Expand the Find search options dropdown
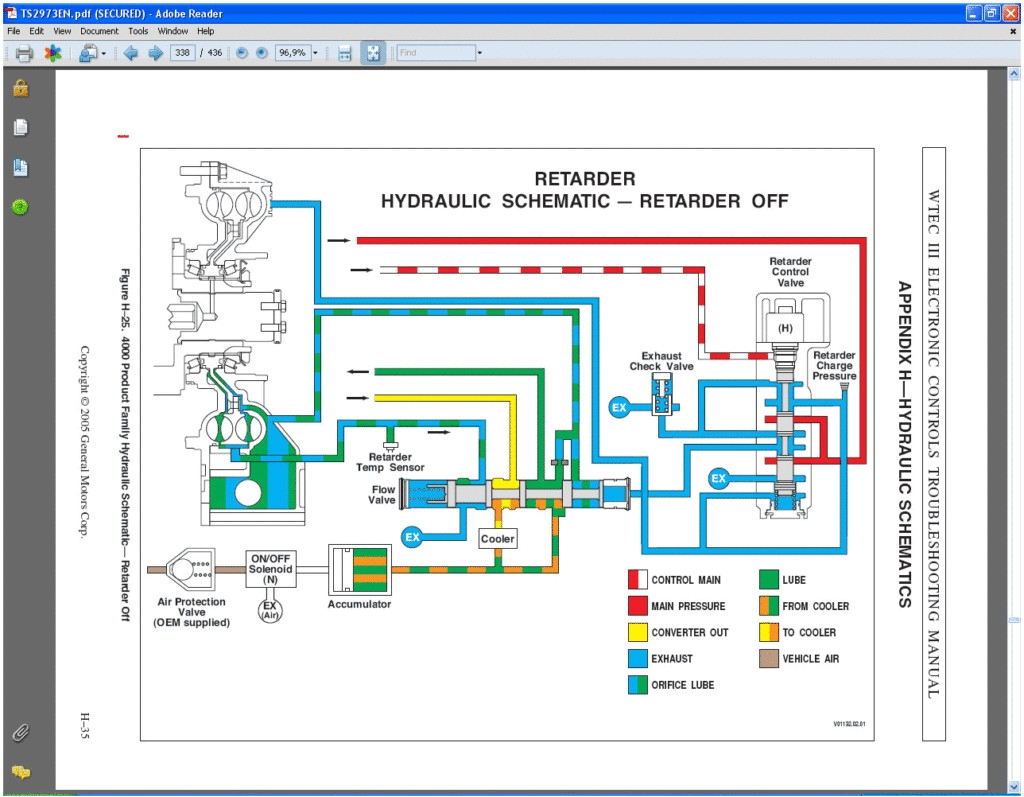 [478, 52]
